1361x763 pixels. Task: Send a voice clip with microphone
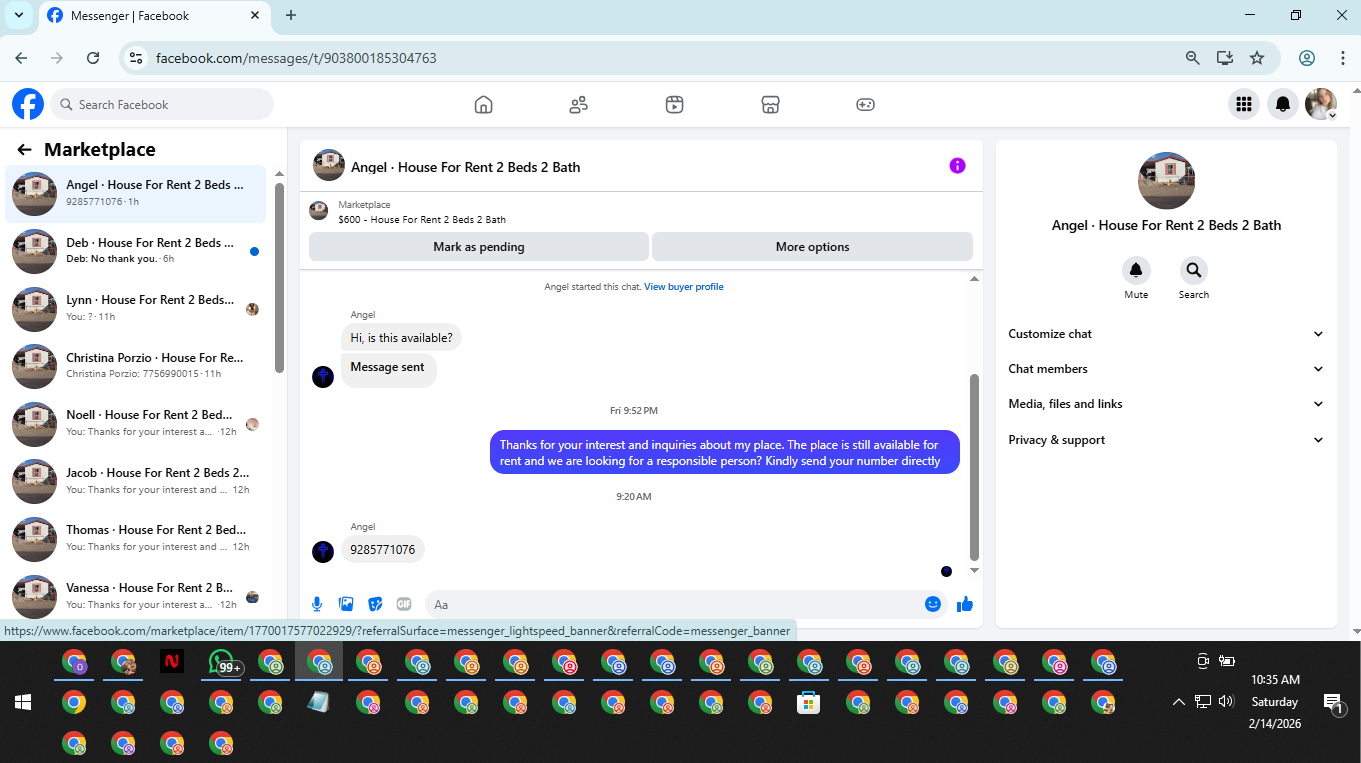[x=317, y=604]
